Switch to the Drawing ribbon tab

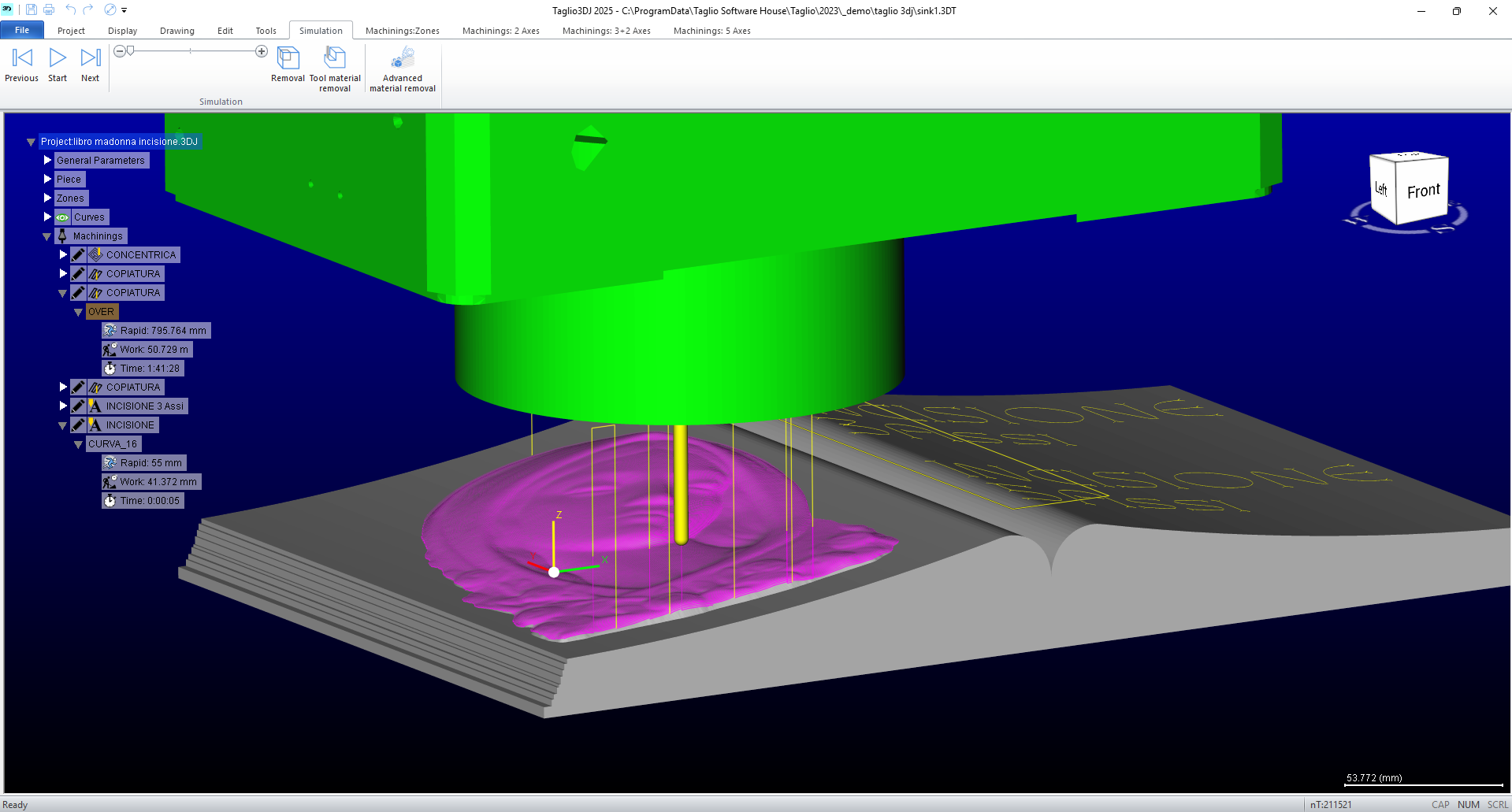tap(176, 31)
